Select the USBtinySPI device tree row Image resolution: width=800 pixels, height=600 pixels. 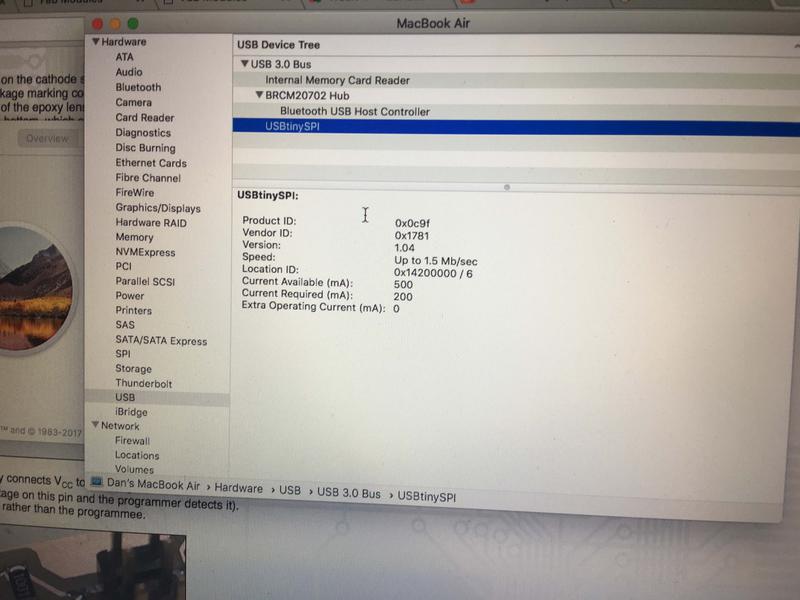pos(516,127)
